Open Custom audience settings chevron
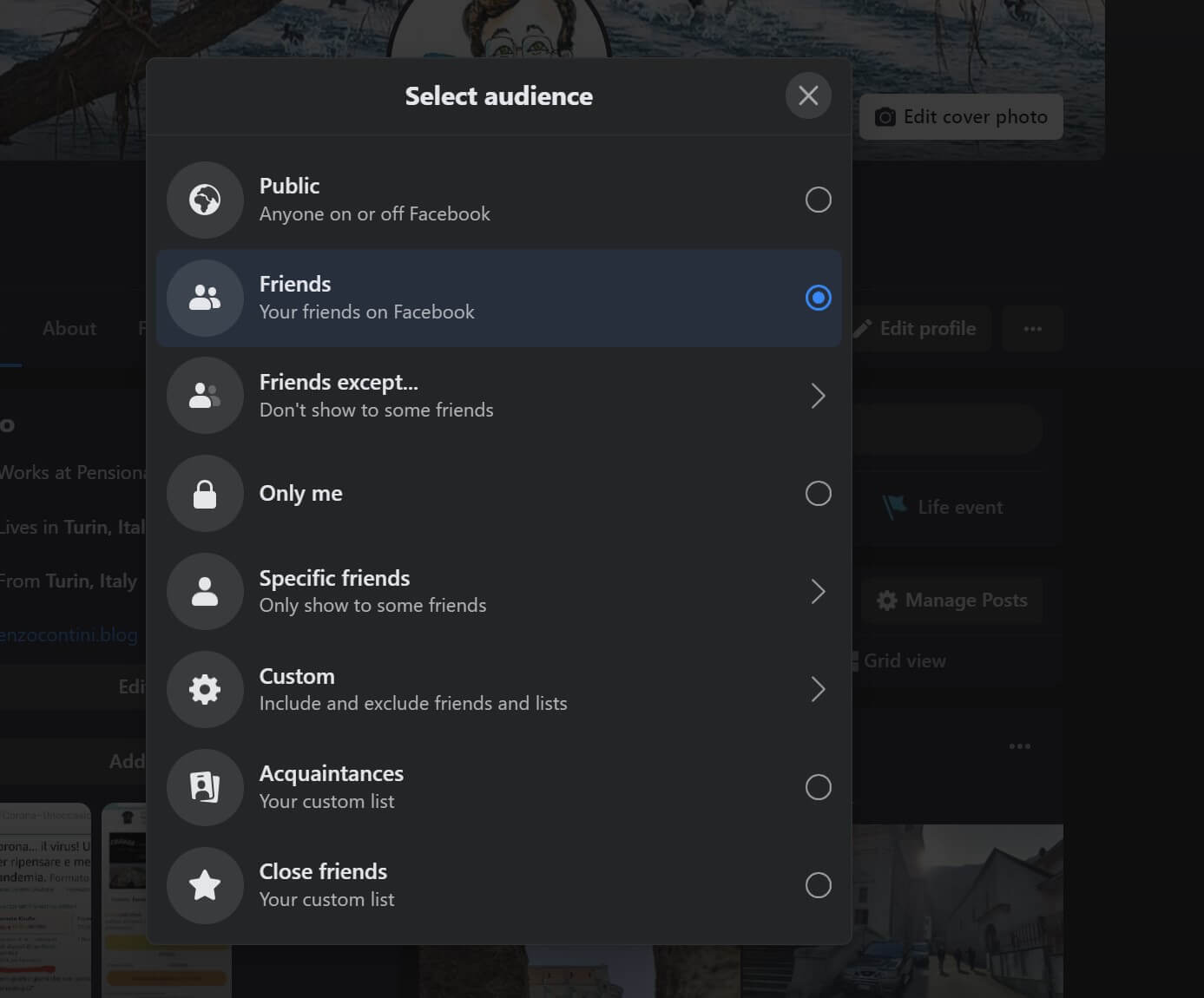This screenshot has width=1204, height=998. [x=818, y=690]
